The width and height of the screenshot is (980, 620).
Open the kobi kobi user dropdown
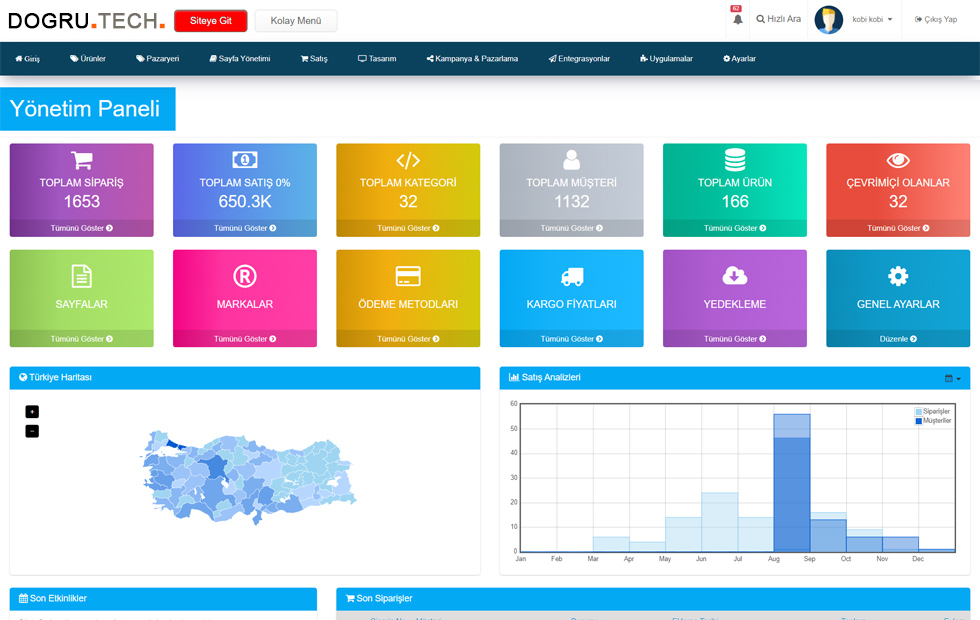coord(872,19)
